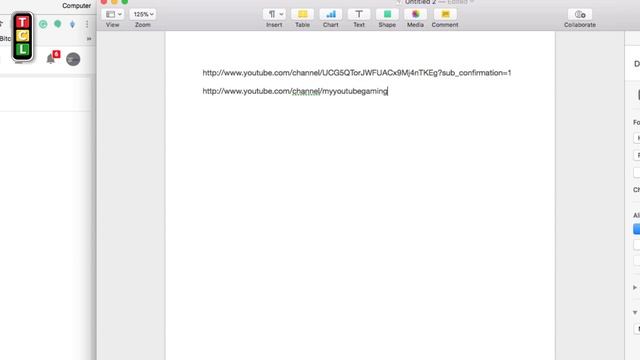Open the browser's three-dot menu

click(x=87, y=24)
